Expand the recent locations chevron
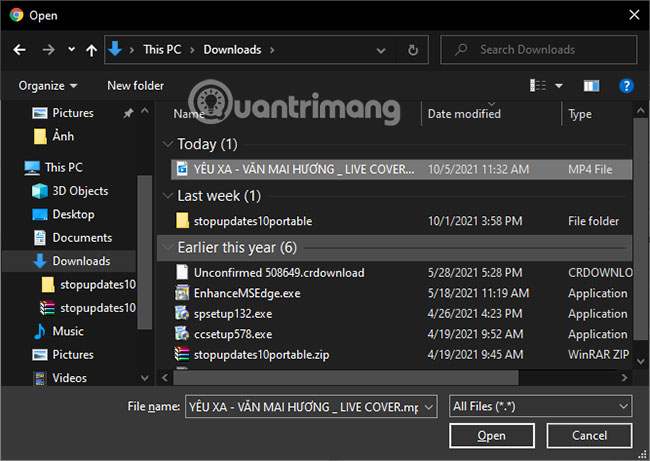Viewport: 650px width, 461px height. [x=71, y=49]
